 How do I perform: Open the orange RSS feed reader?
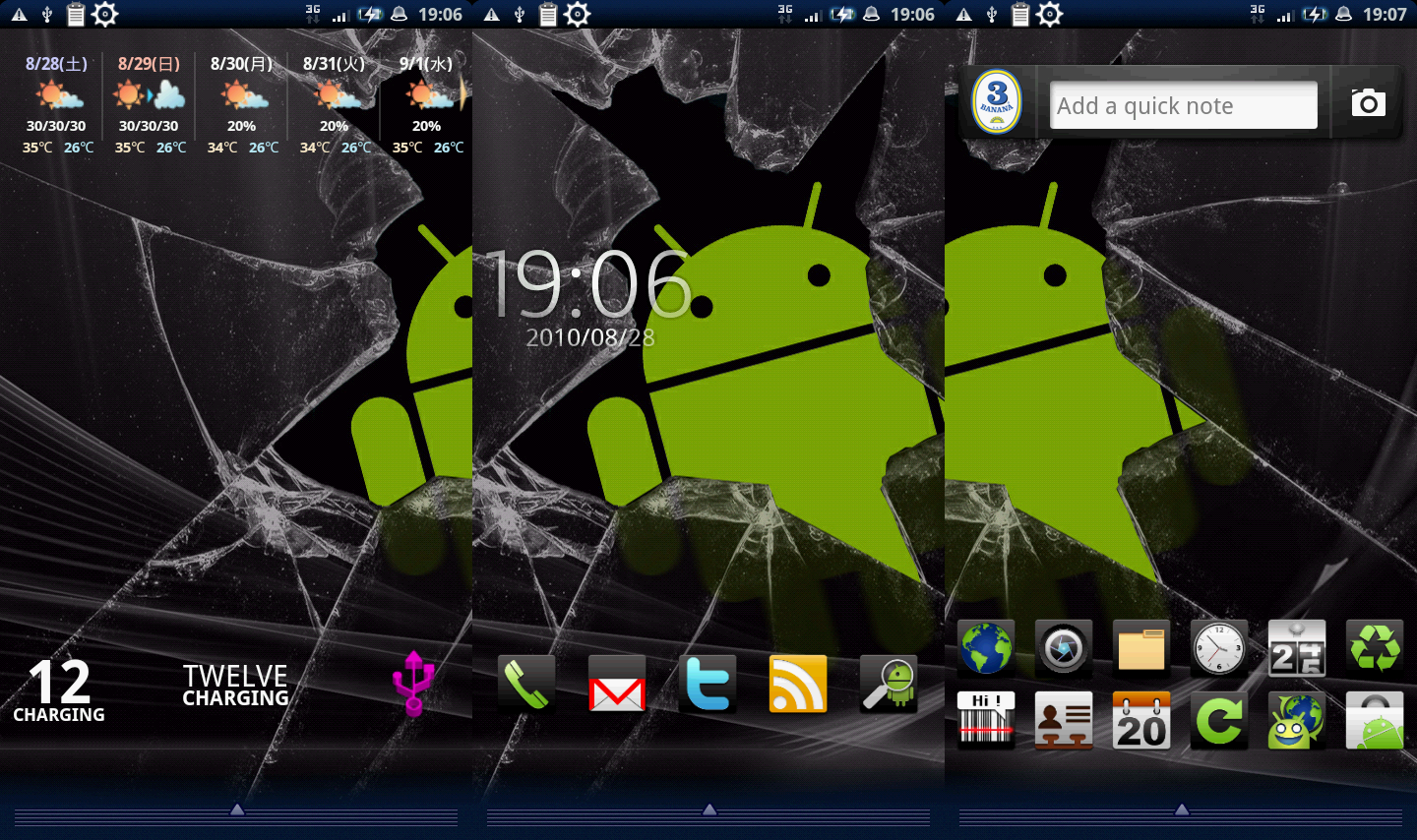(x=798, y=684)
